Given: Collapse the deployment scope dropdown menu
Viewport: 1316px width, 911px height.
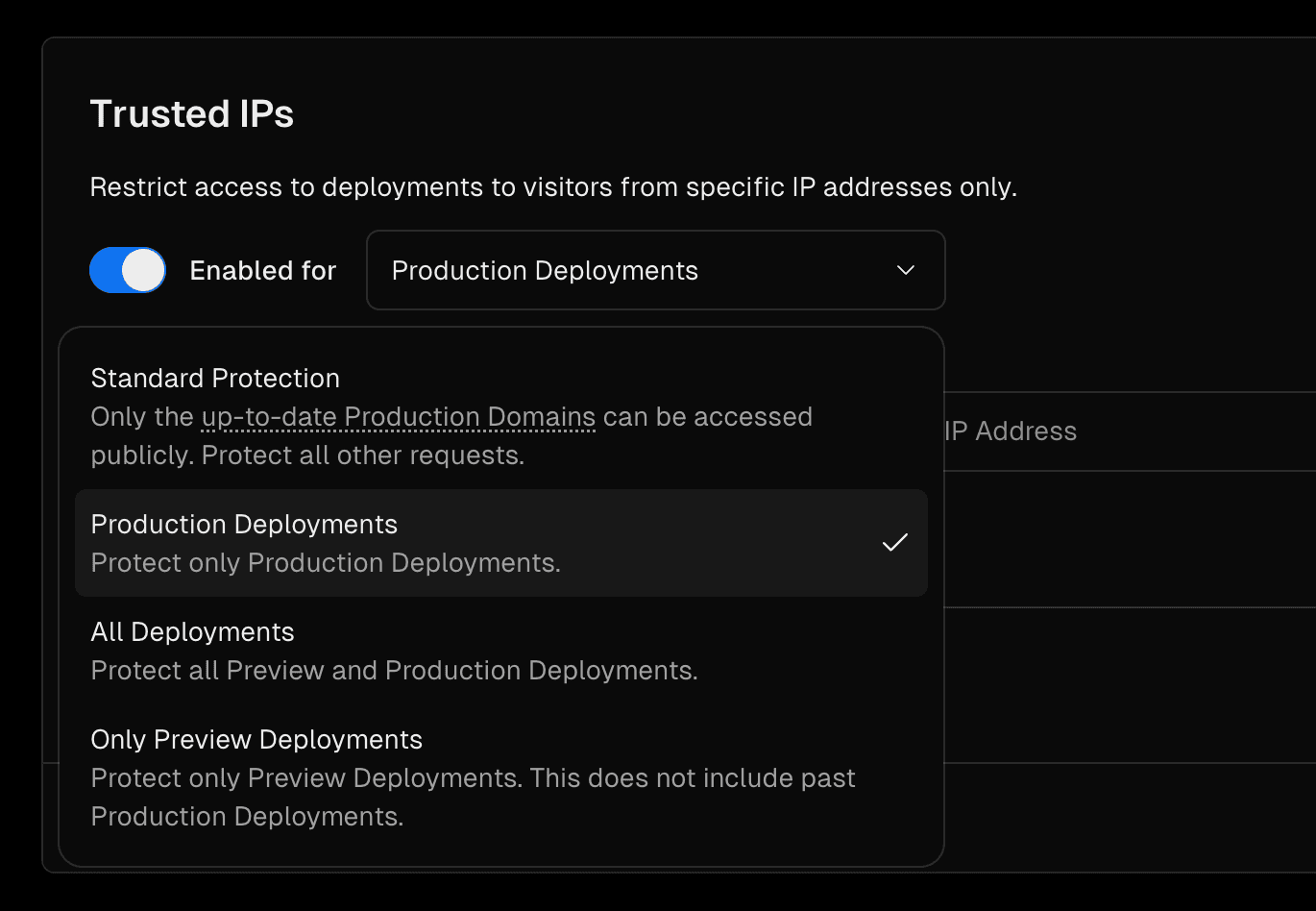Looking at the screenshot, I should [x=656, y=270].
